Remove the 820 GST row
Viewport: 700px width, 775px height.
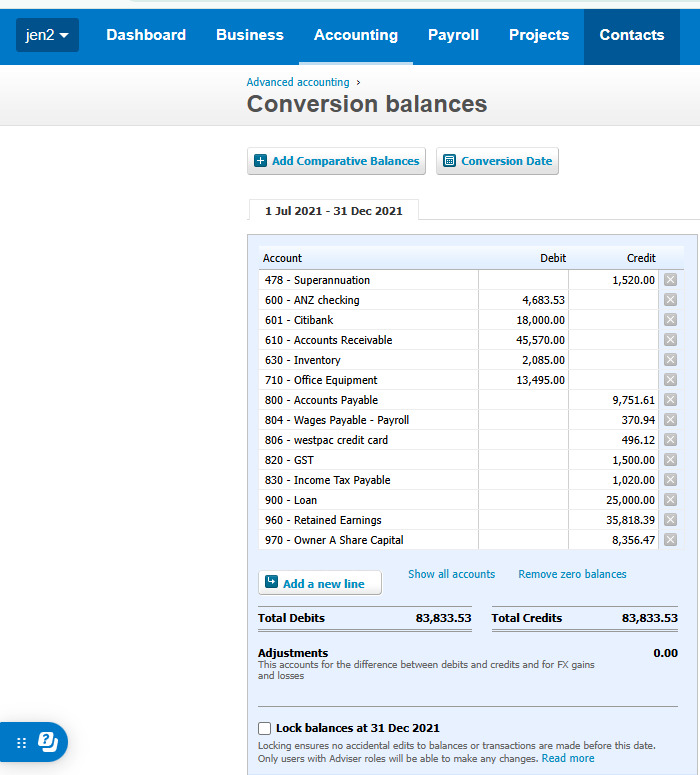pyautogui.click(x=670, y=460)
